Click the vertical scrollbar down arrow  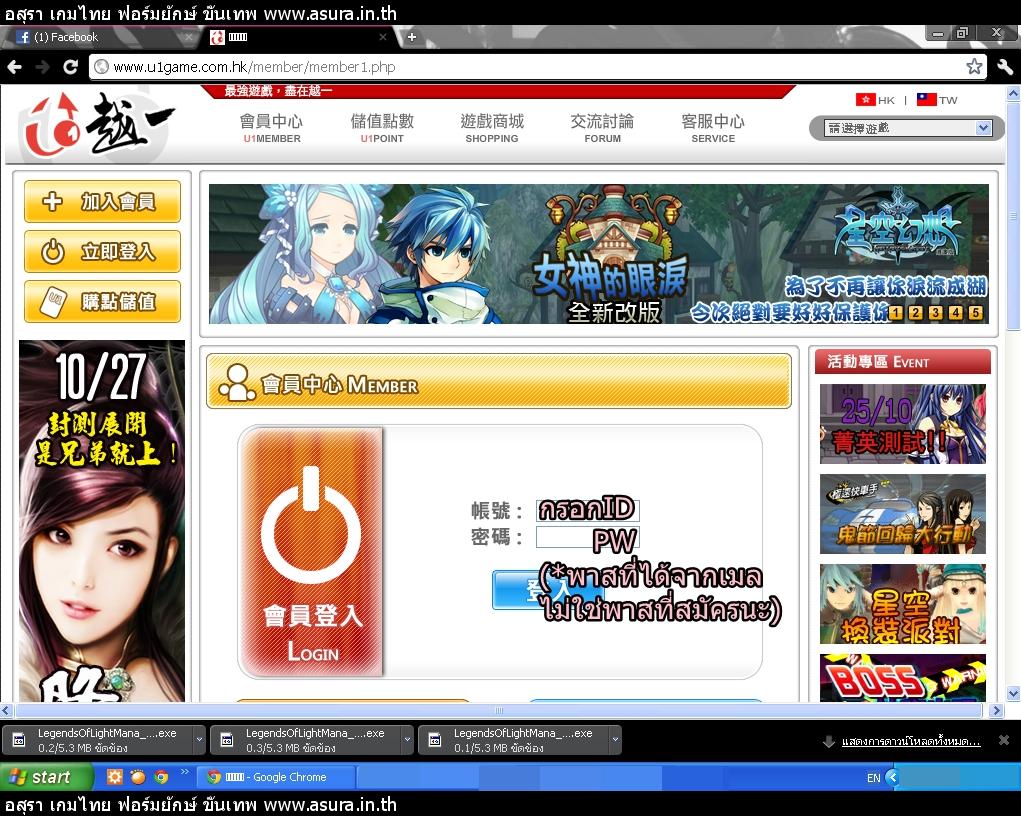click(x=1013, y=693)
